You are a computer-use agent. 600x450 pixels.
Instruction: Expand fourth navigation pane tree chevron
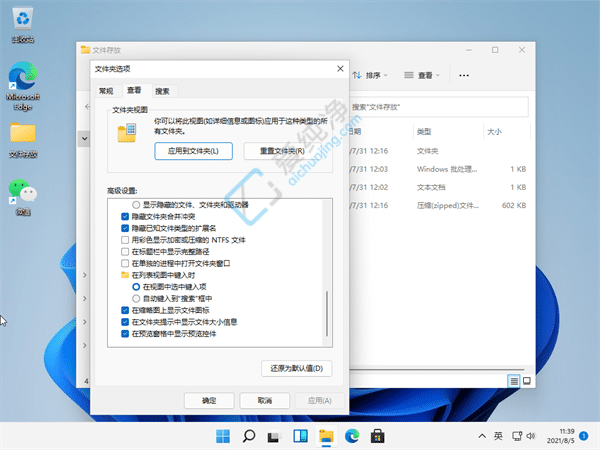tap(85, 345)
